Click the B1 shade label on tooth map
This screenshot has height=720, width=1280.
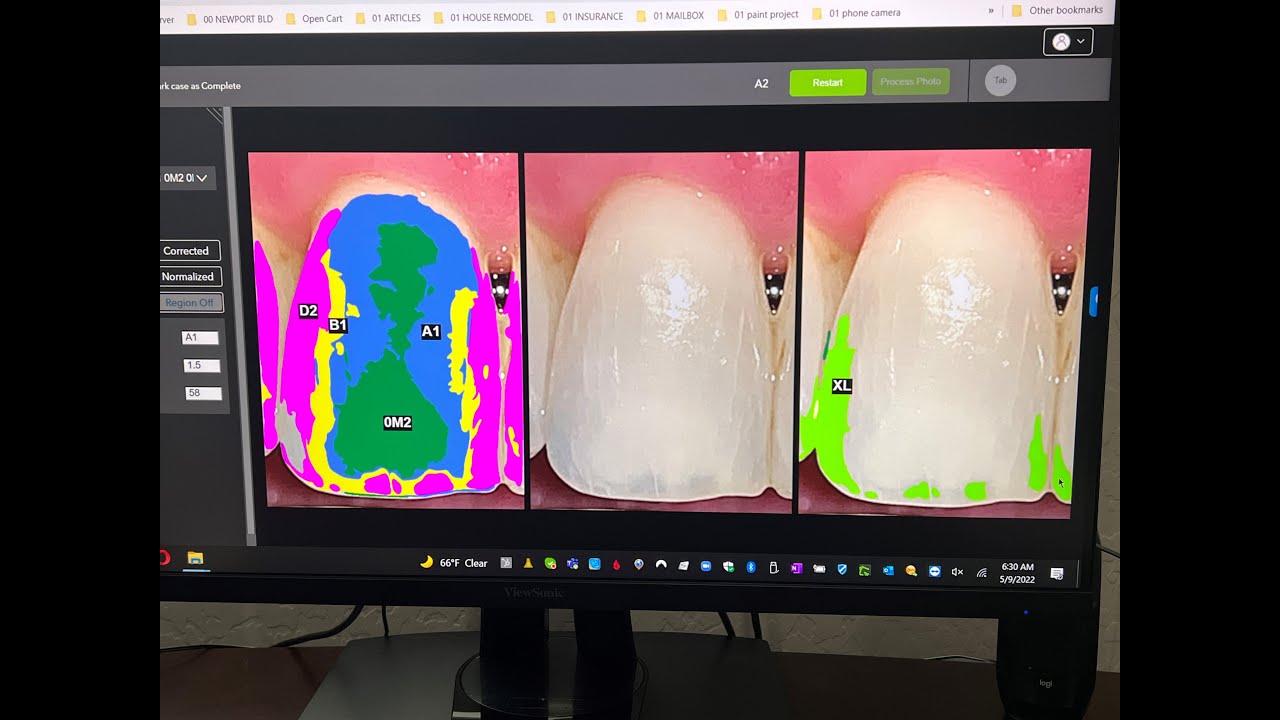338,325
